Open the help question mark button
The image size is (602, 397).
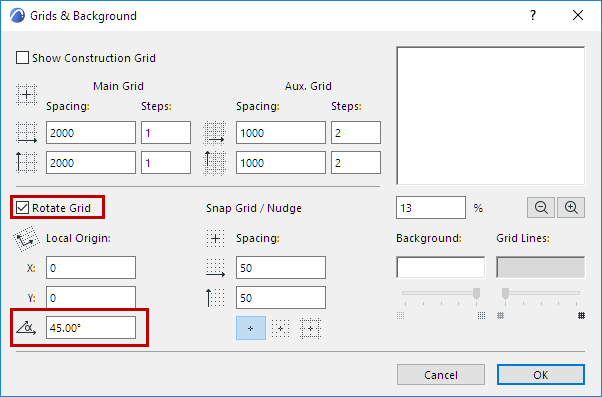click(533, 16)
